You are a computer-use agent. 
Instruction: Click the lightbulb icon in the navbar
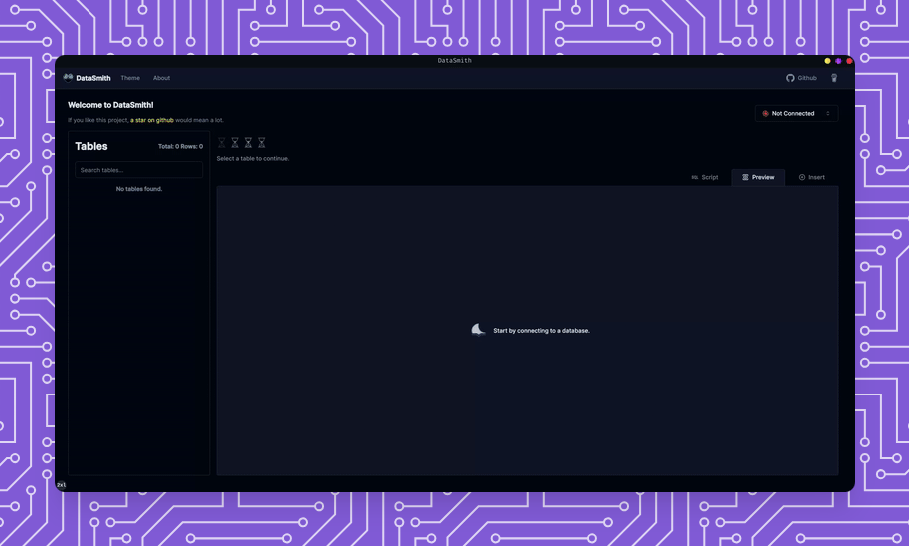pyautogui.click(x=834, y=78)
